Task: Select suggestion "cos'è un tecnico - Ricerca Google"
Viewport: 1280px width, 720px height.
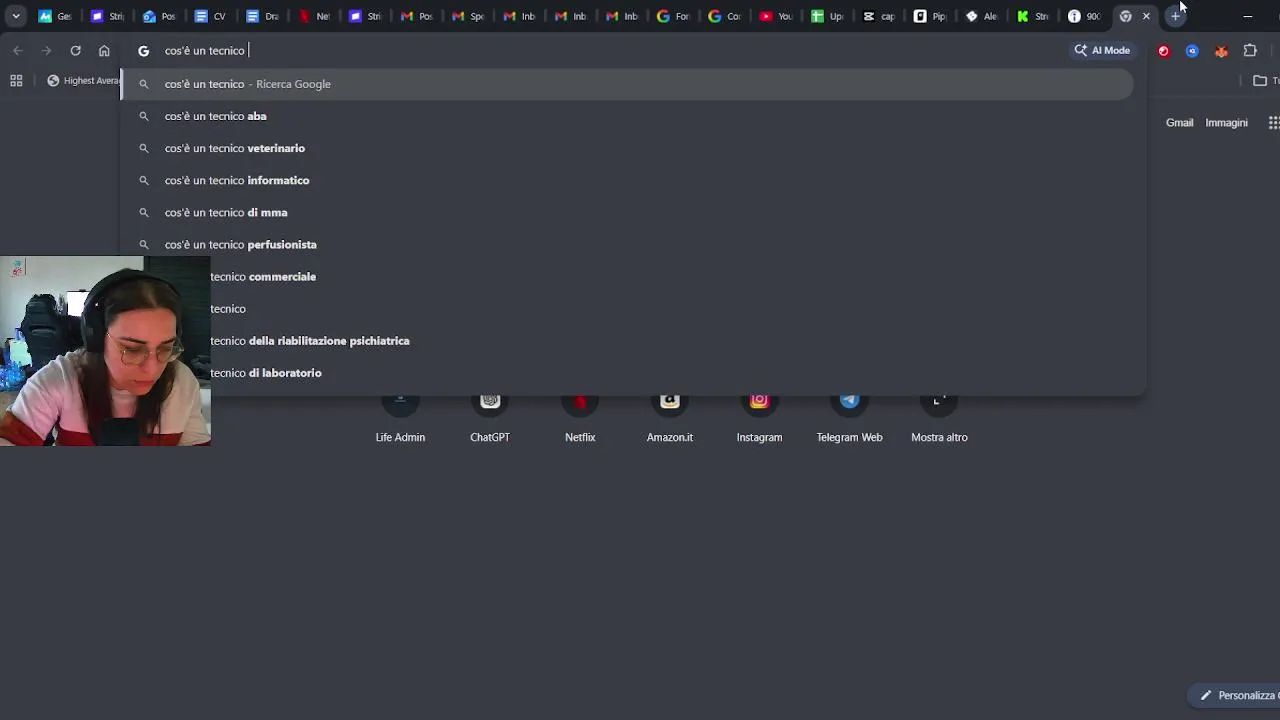Action: [627, 84]
